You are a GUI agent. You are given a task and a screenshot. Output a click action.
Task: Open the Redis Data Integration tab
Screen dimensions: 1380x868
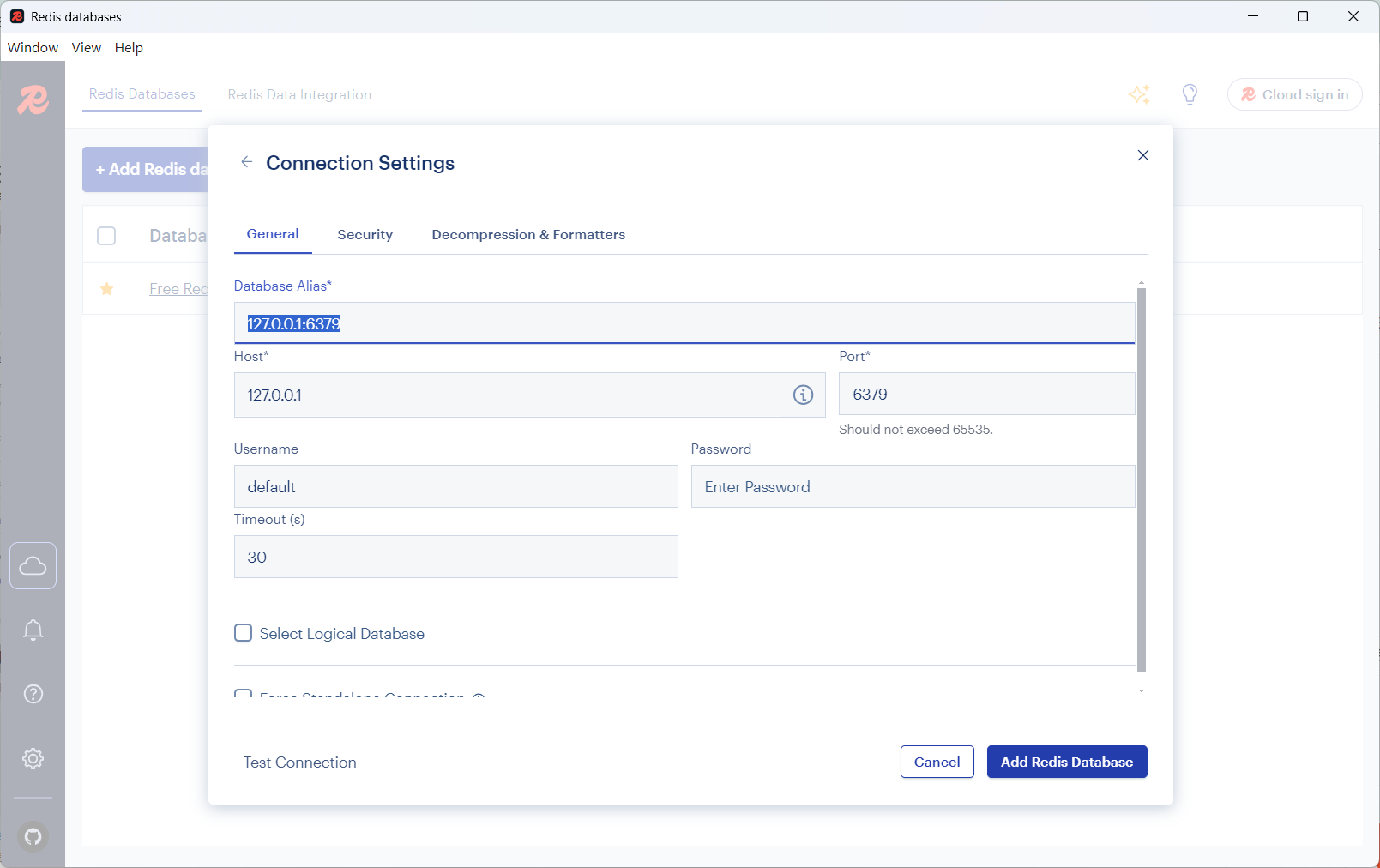click(x=299, y=95)
